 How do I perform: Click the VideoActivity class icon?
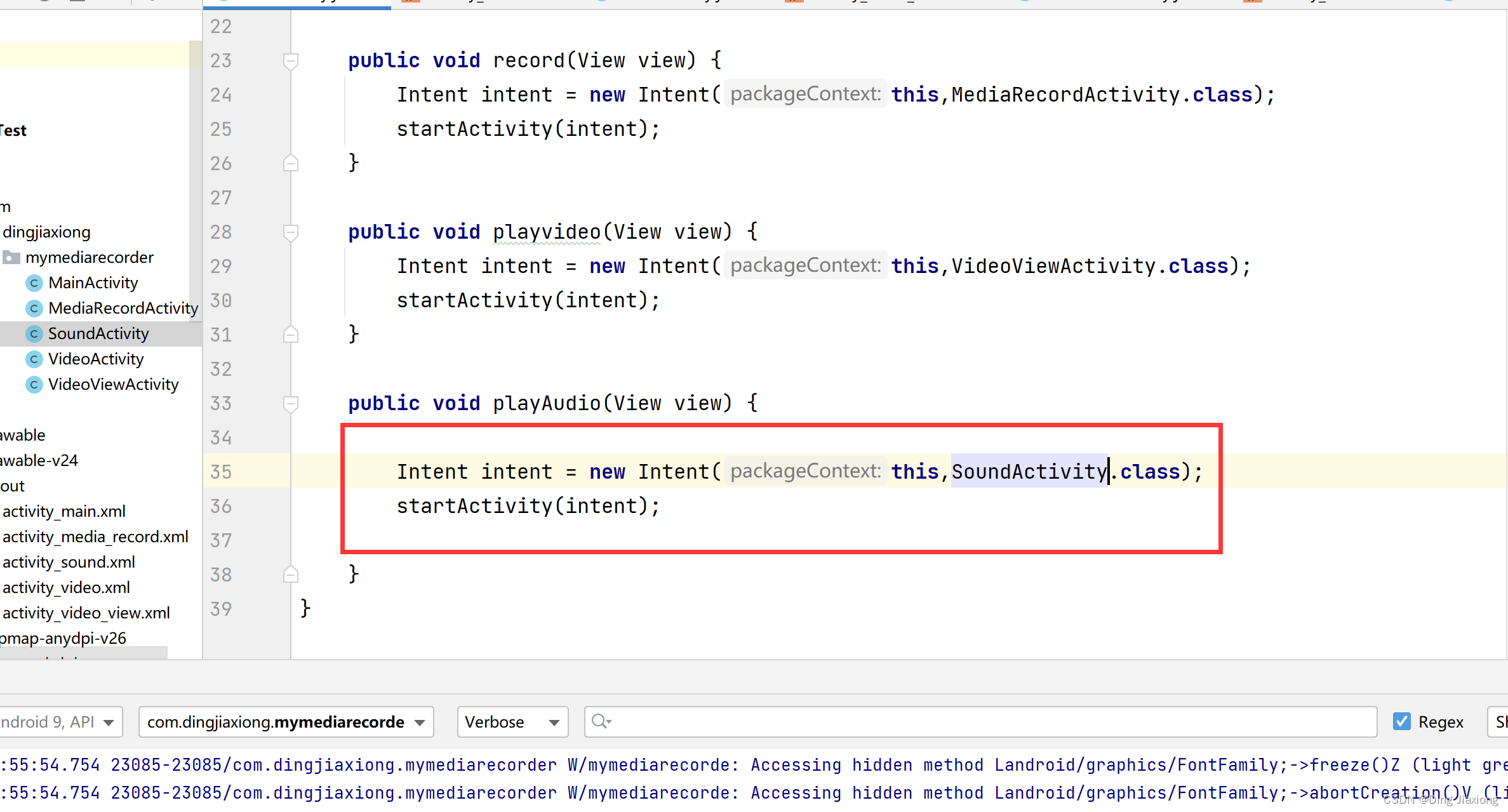click(x=34, y=359)
